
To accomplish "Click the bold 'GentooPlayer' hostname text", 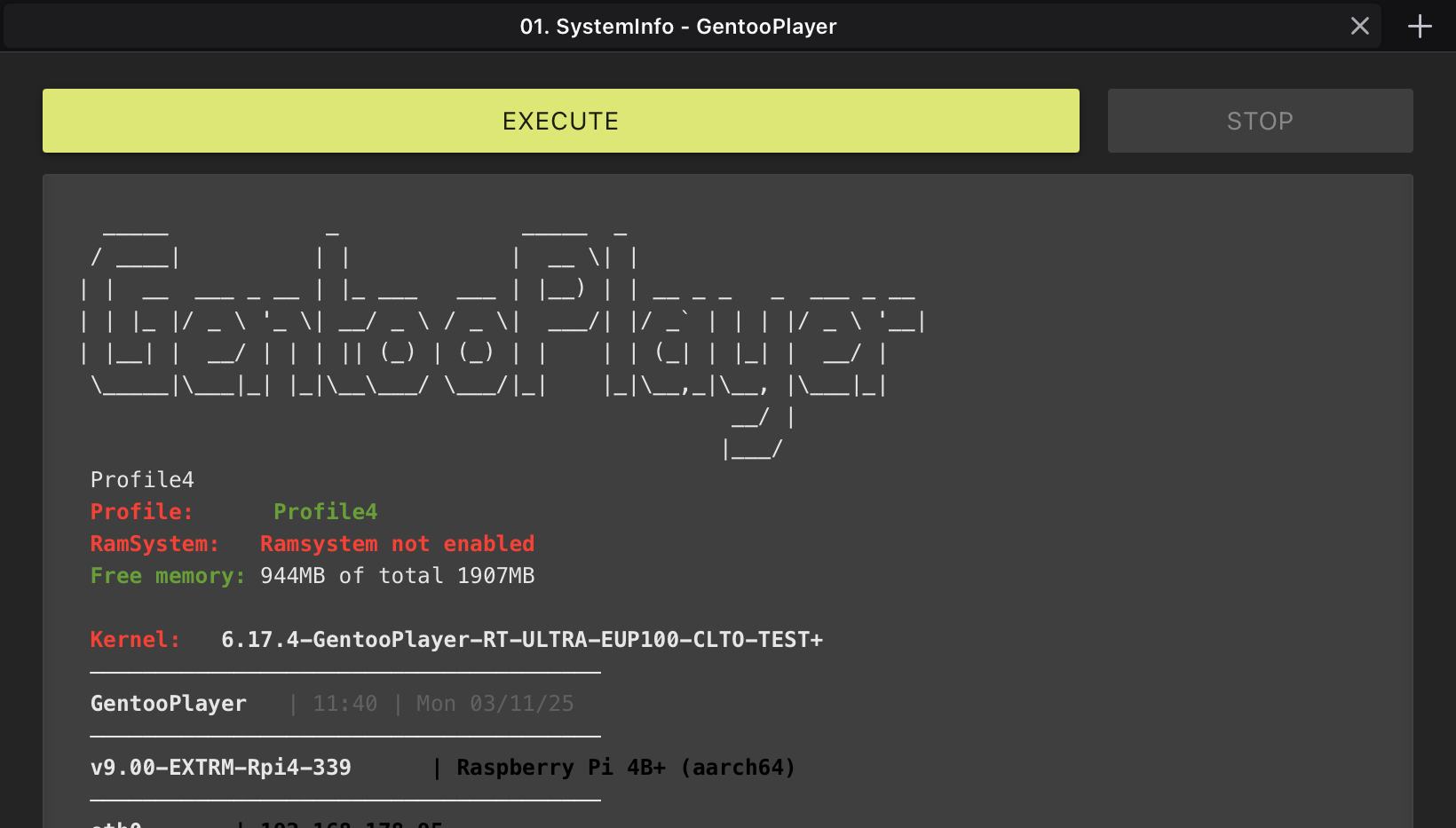I will [168, 704].
